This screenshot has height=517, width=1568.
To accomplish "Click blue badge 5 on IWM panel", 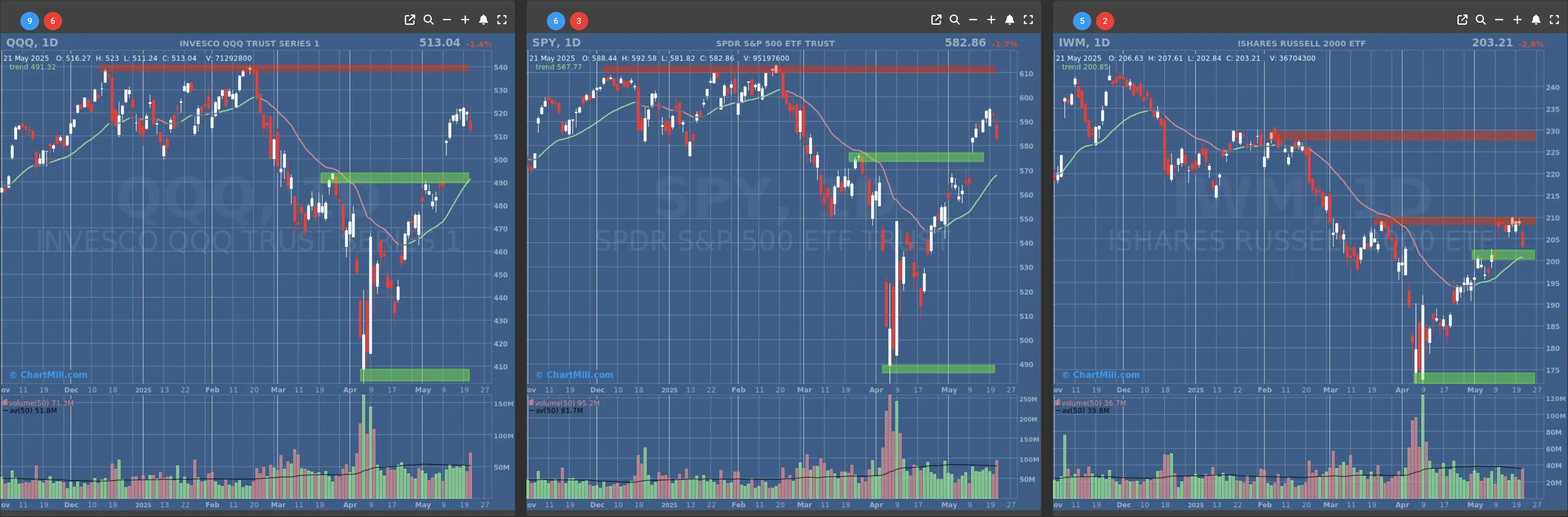I will [1081, 21].
